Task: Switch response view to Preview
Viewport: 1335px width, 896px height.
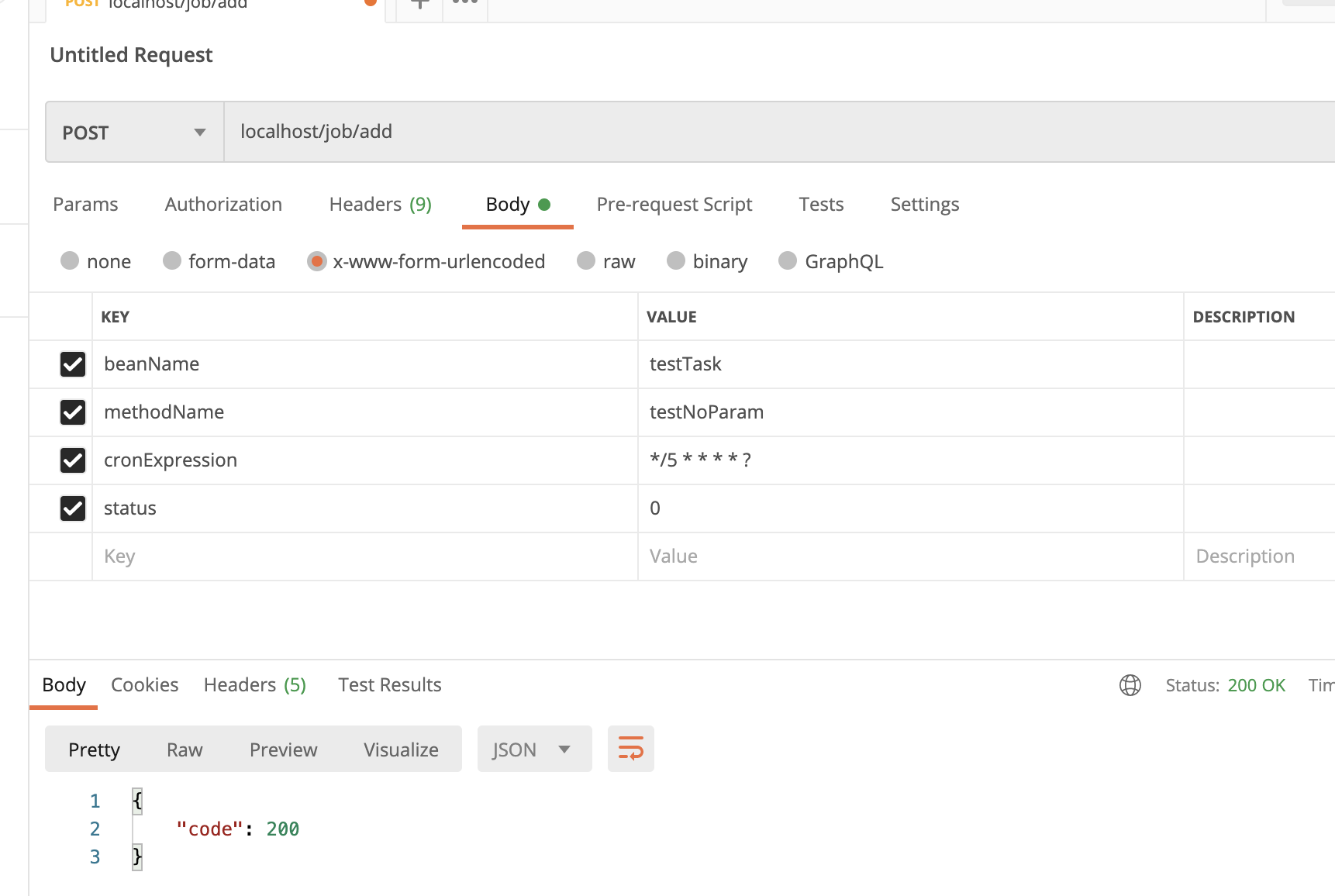Action: coord(283,750)
